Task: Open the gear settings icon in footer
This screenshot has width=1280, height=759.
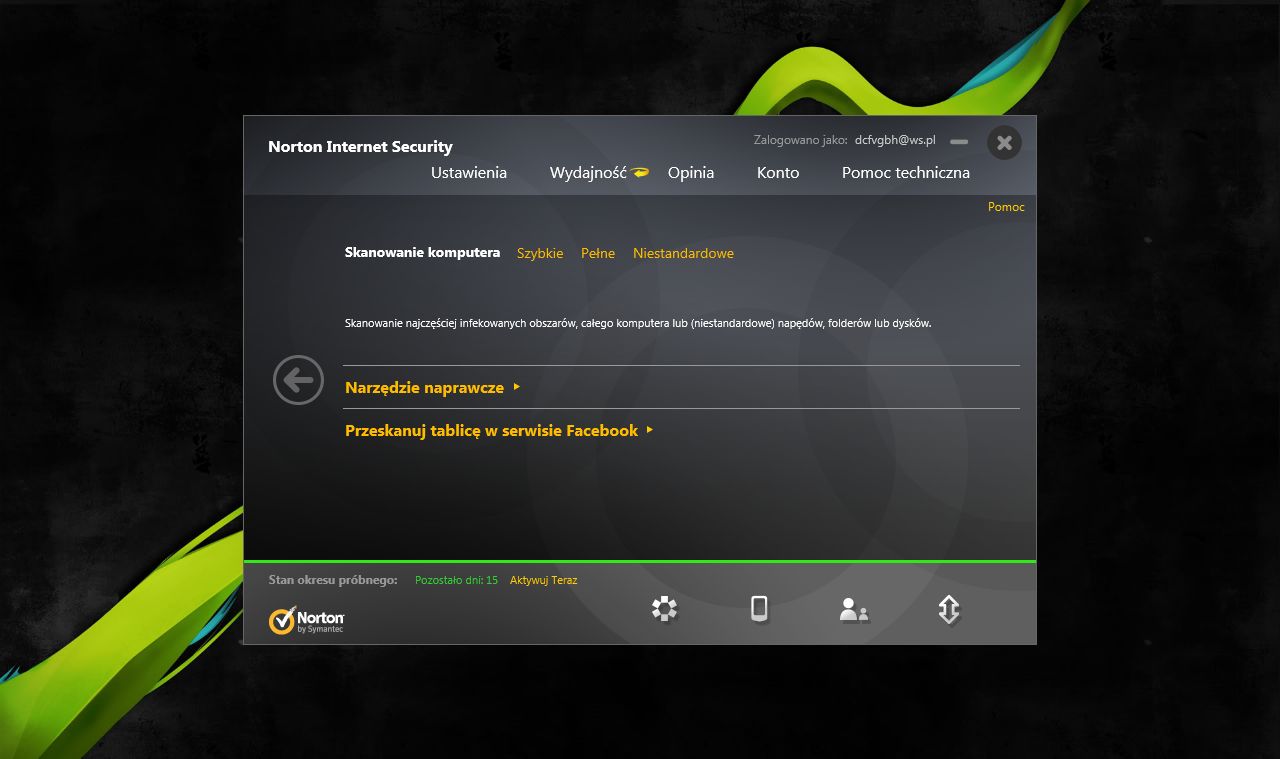Action: pos(664,608)
